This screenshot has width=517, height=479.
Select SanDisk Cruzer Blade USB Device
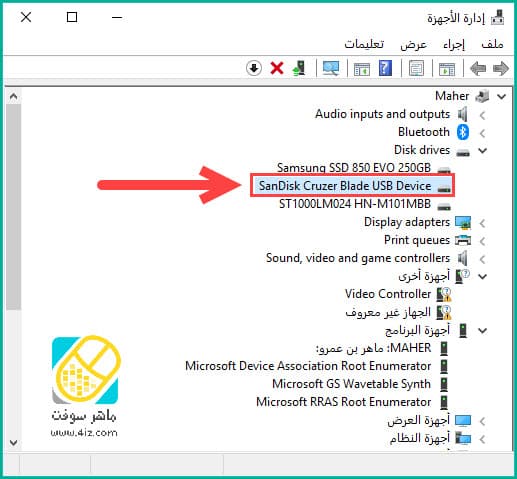pyautogui.click(x=345, y=186)
